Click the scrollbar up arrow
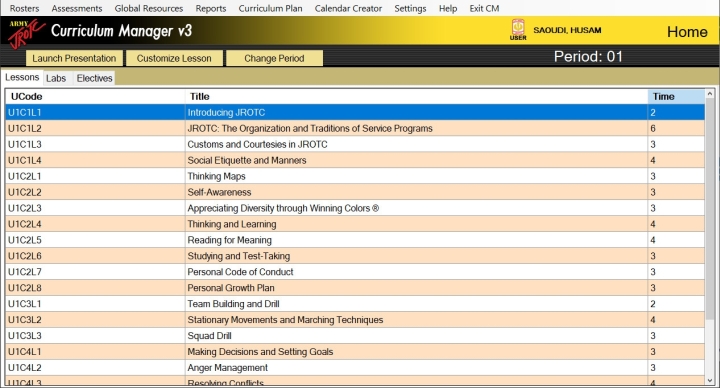720x388 pixels. click(x=710, y=94)
